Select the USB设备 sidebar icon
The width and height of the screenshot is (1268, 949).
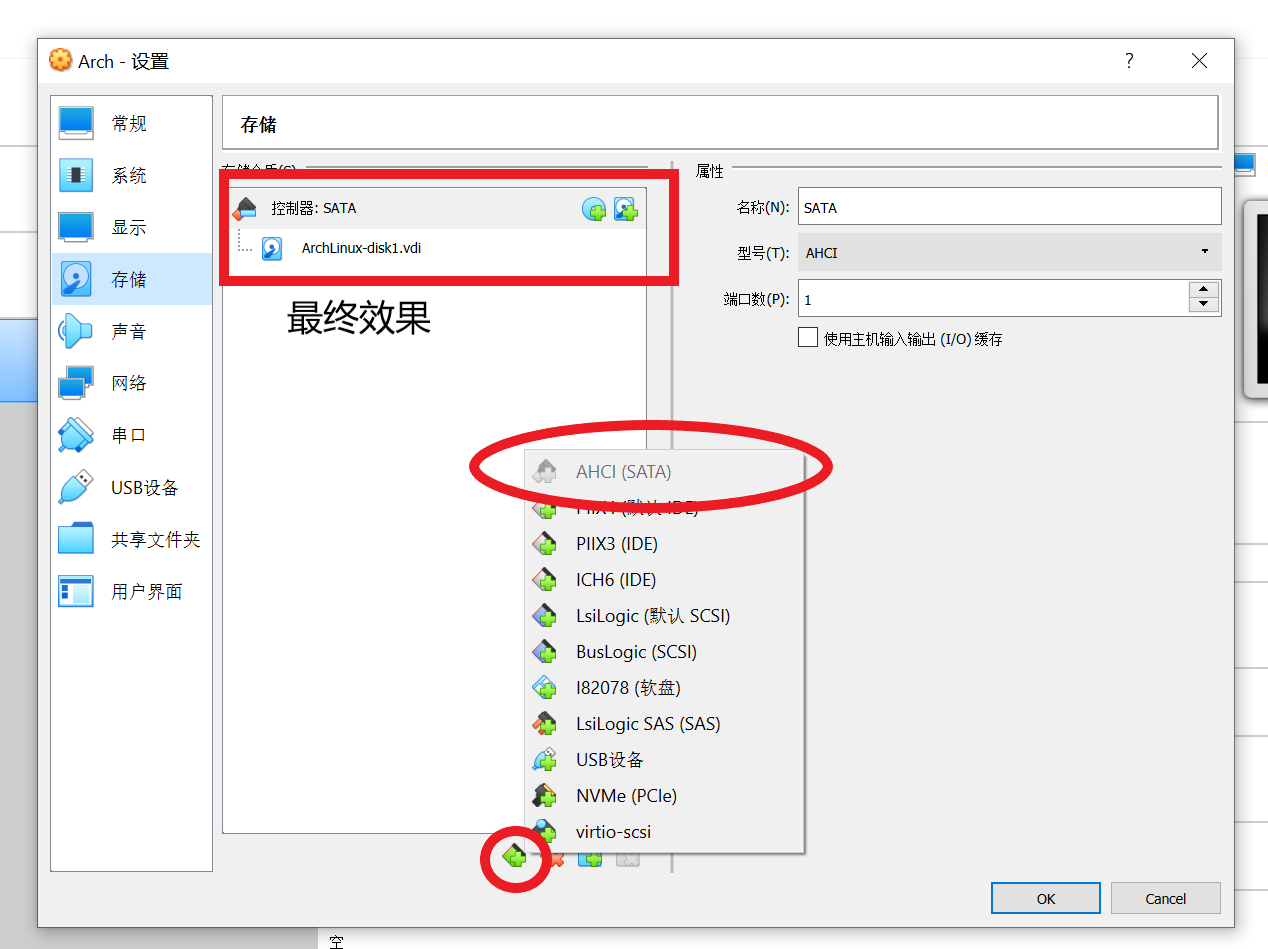pyautogui.click(x=75, y=486)
